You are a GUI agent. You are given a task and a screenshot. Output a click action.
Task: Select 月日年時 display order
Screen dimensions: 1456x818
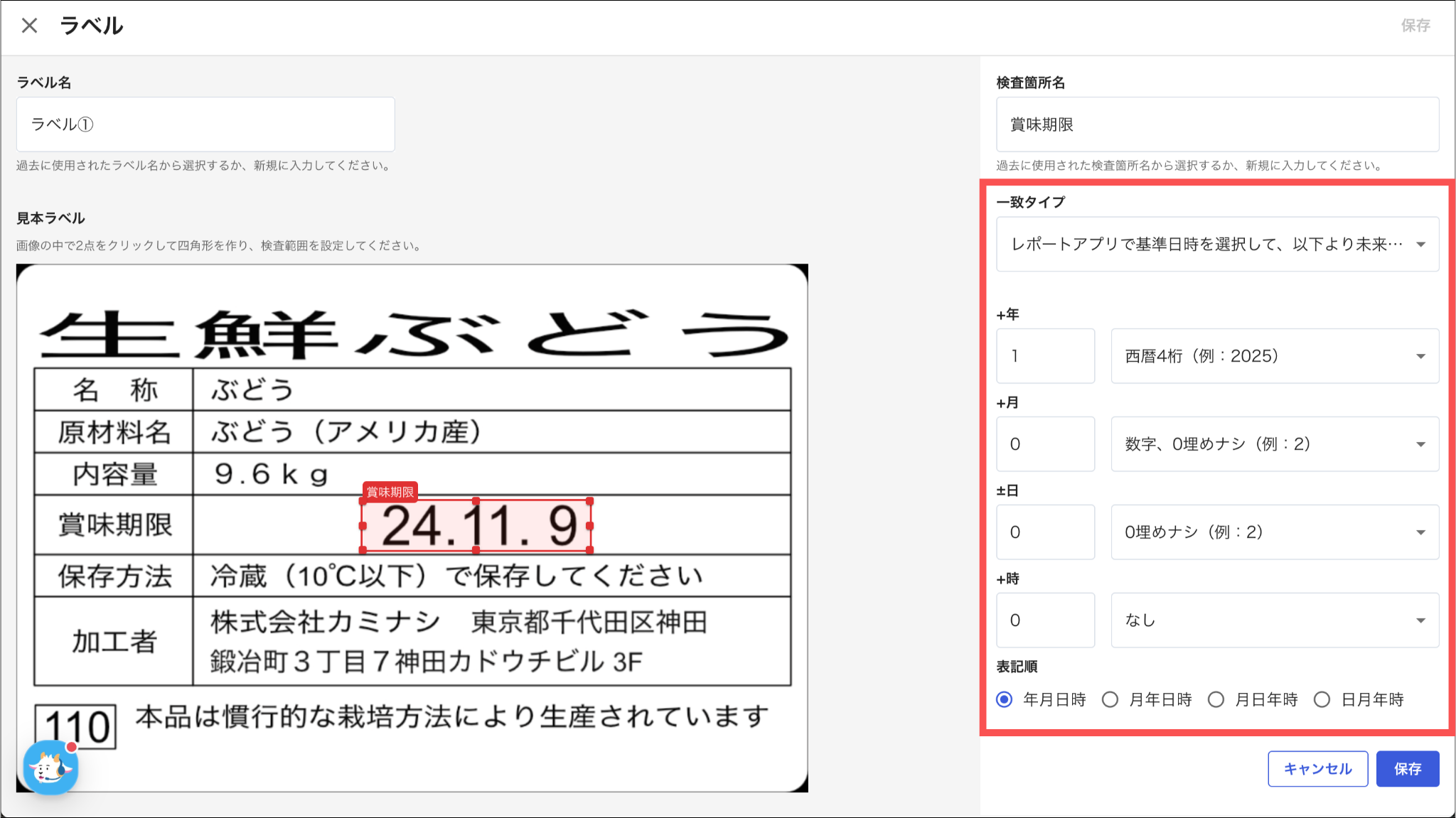tap(1216, 699)
